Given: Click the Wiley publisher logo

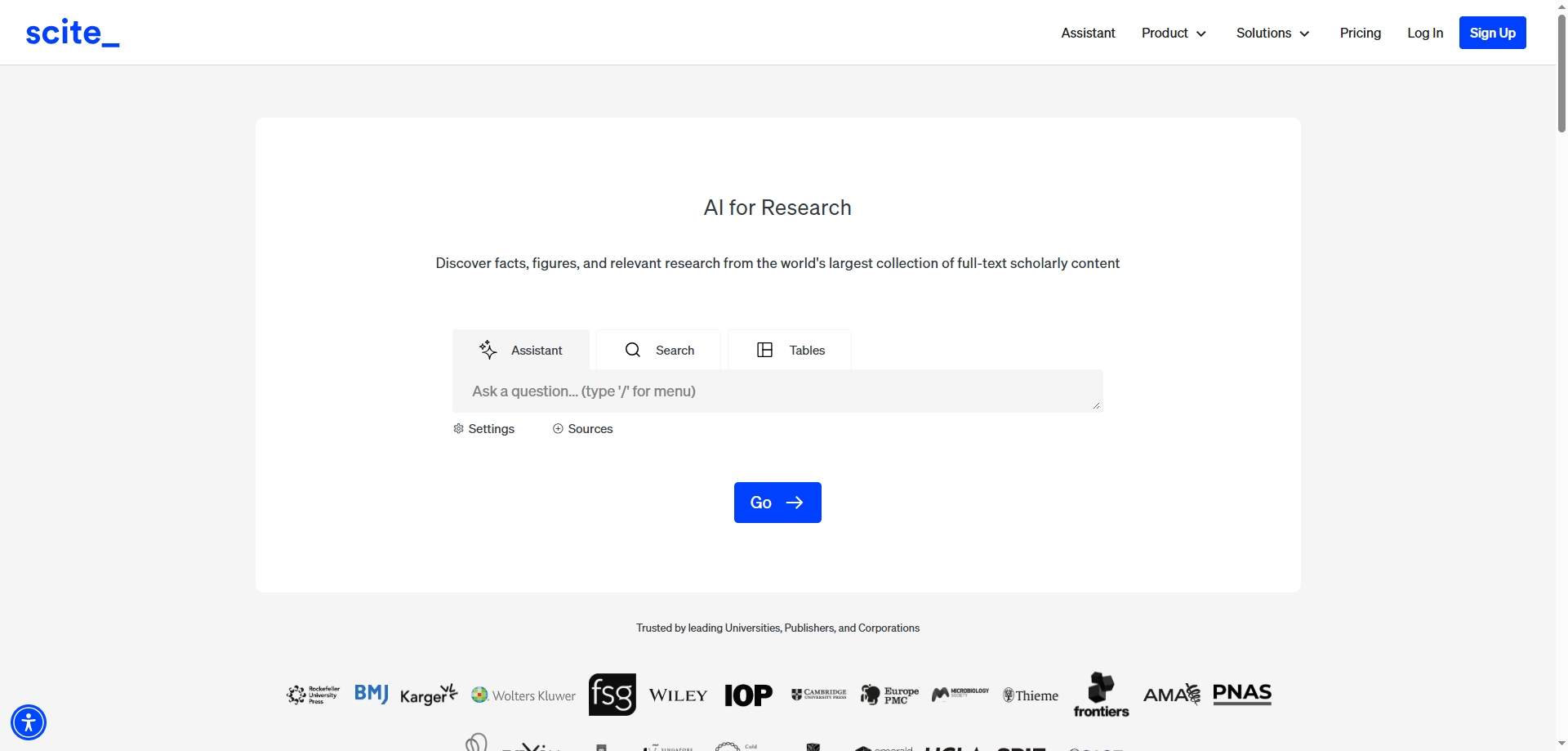Looking at the screenshot, I should coord(678,695).
